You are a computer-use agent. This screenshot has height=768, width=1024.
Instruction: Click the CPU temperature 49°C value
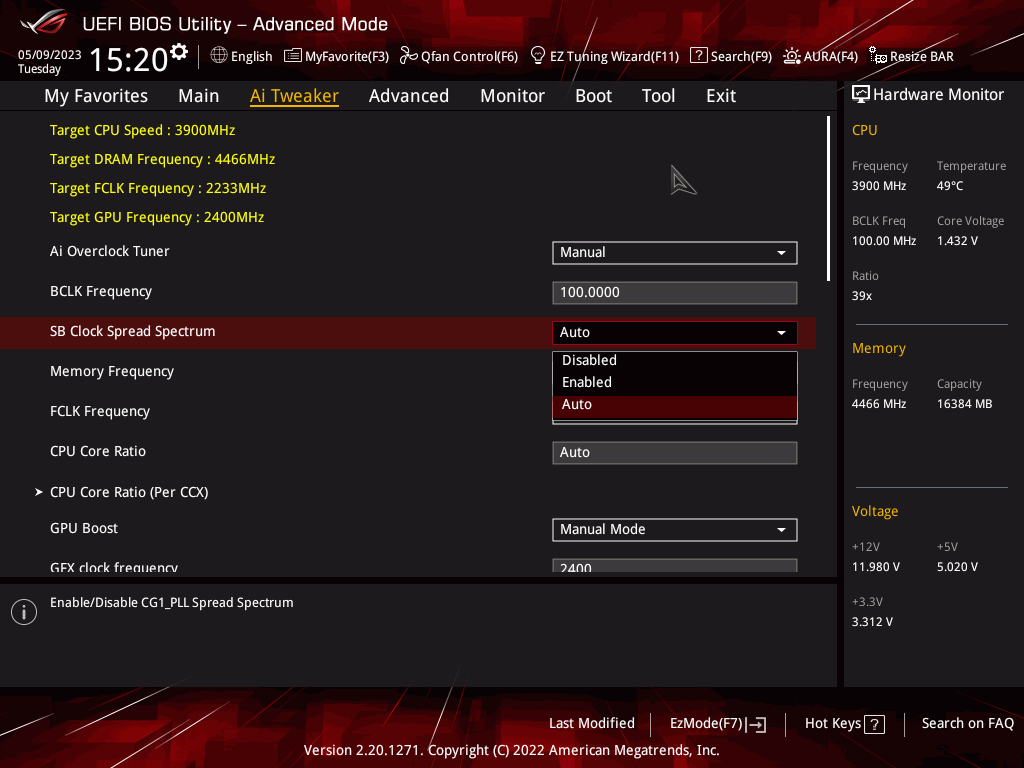[950, 186]
